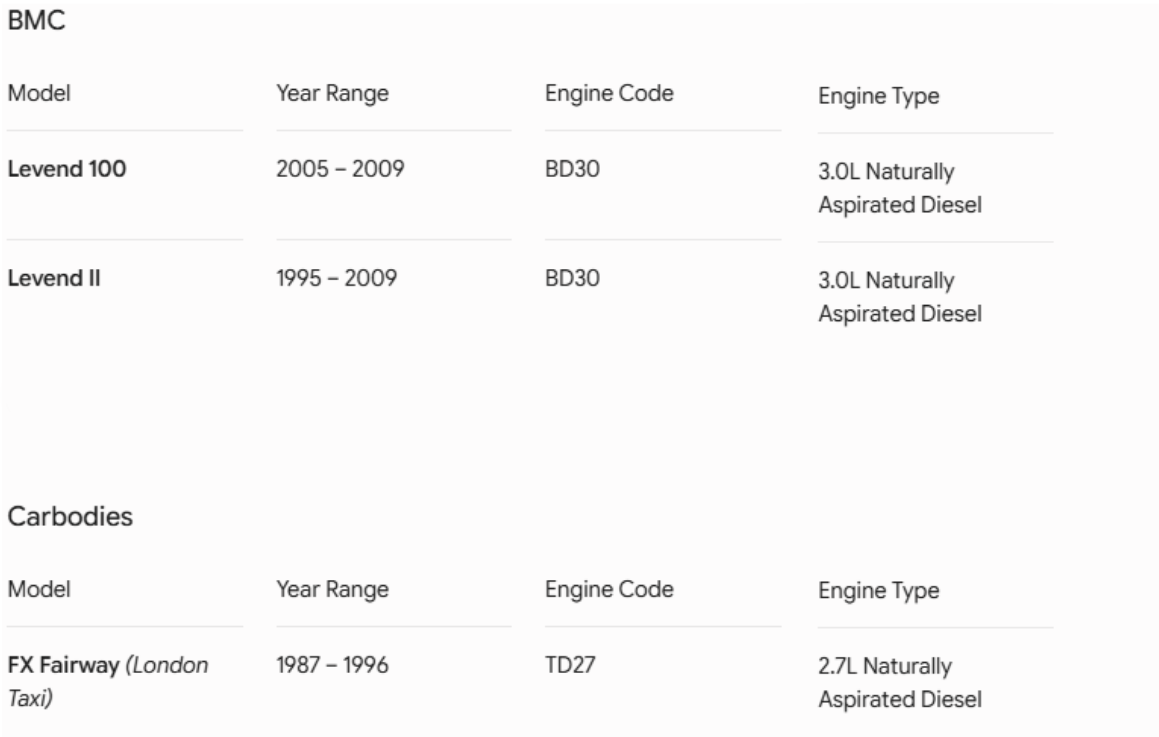This screenshot has height=737, width=1159.
Task: Click engine type cell for Levend 100
Action: [900, 188]
